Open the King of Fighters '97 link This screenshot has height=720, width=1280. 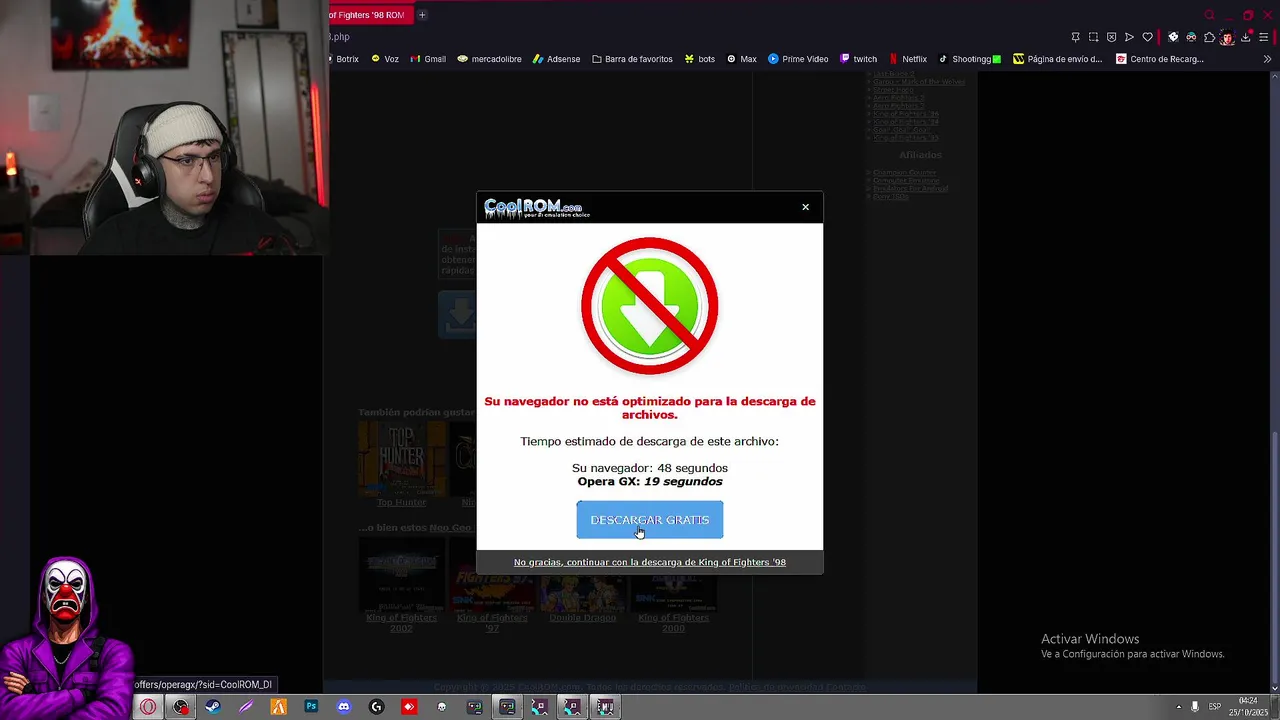click(x=492, y=622)
